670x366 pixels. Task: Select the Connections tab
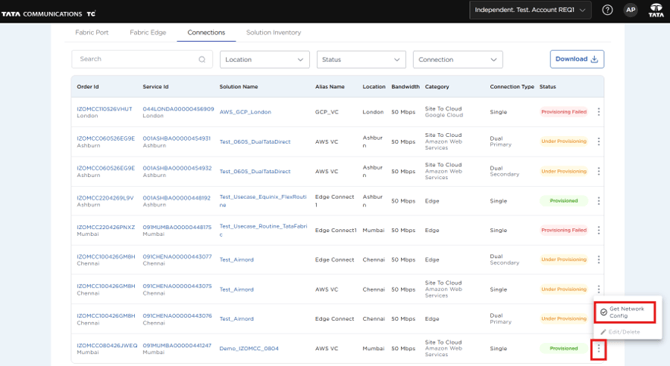pyautogui.click(x=206, y=32)
